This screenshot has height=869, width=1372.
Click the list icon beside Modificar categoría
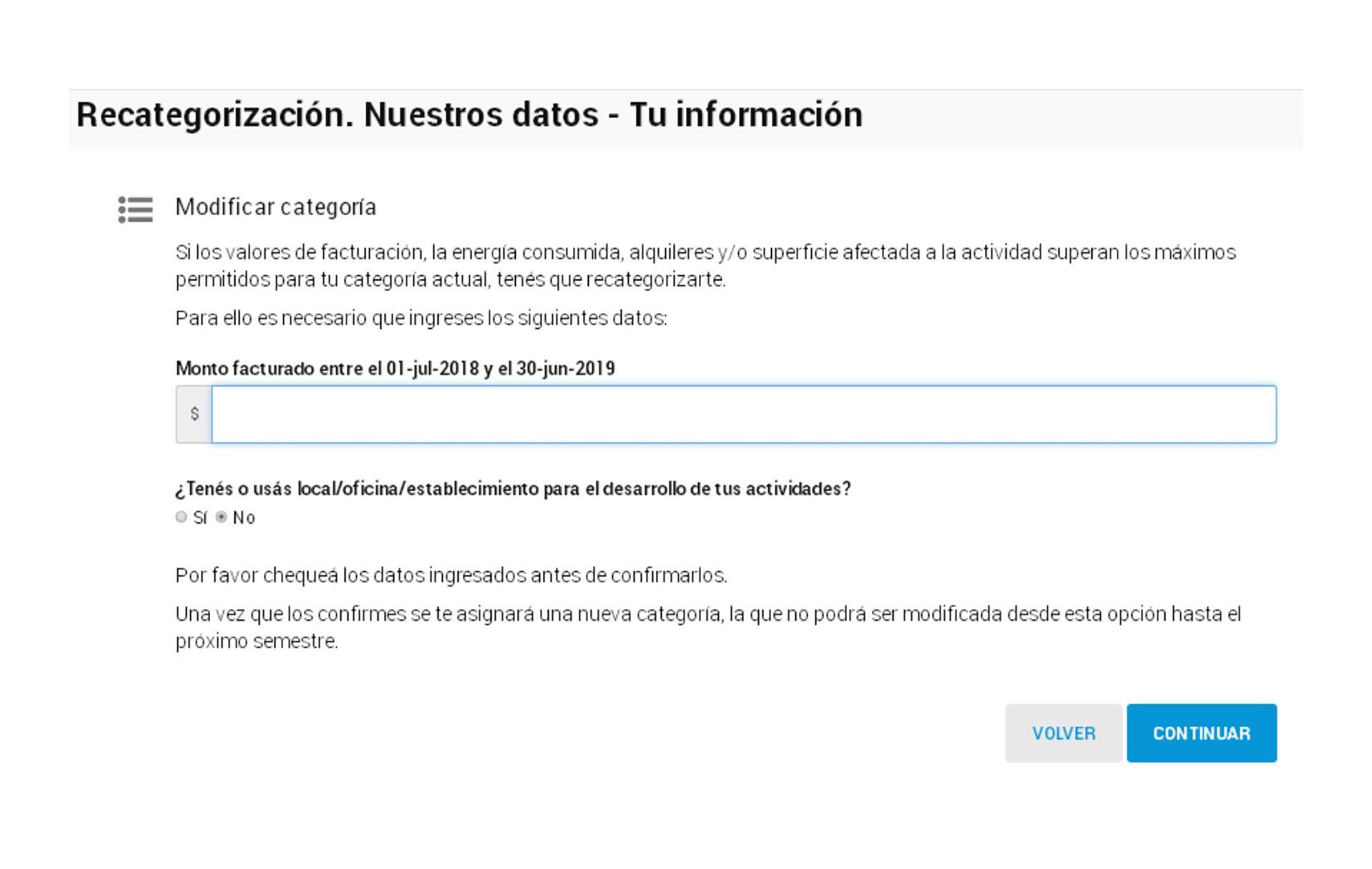(135, 209)
